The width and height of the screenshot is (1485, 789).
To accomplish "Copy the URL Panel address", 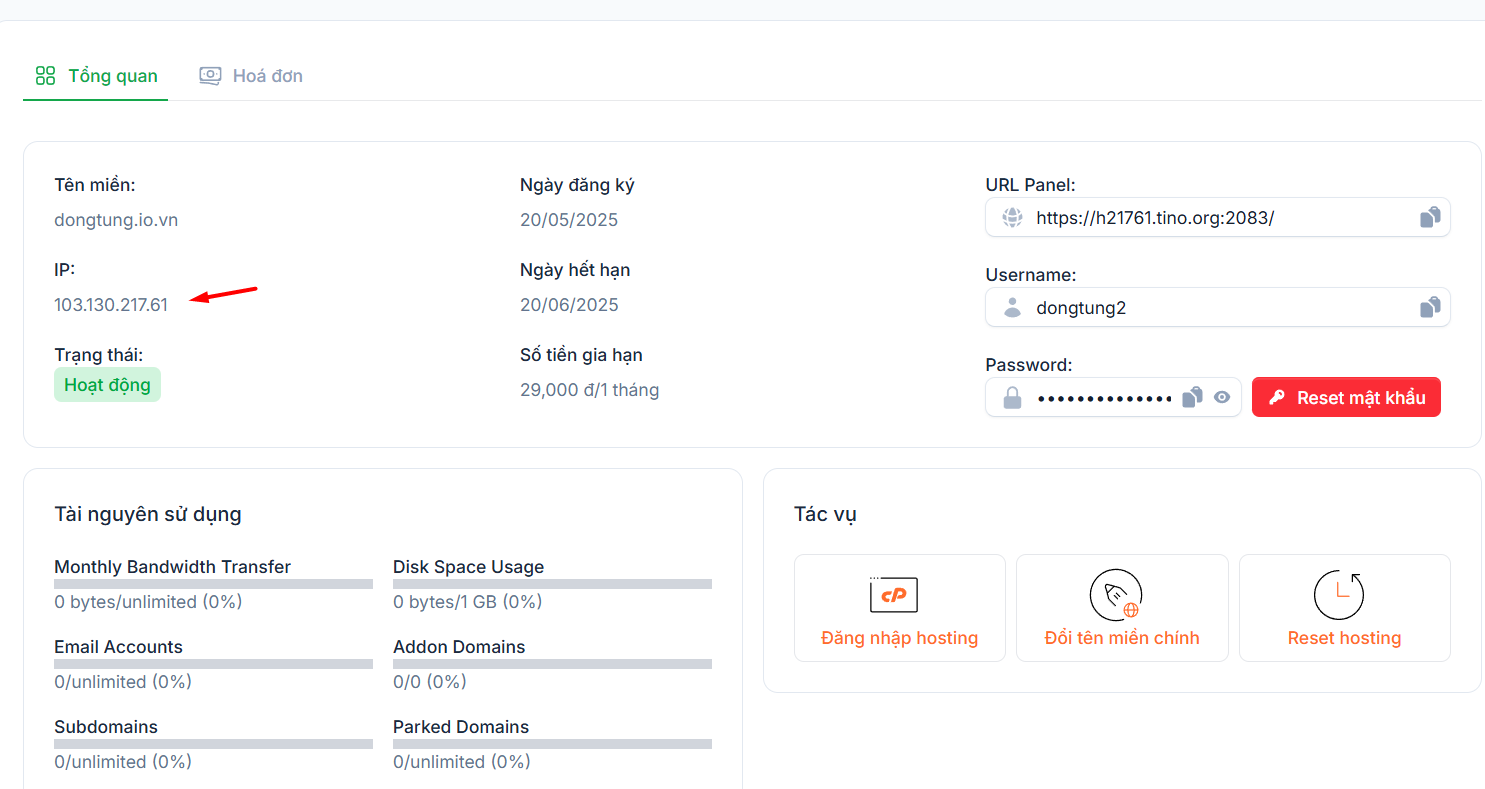I will coord(1430,217).
